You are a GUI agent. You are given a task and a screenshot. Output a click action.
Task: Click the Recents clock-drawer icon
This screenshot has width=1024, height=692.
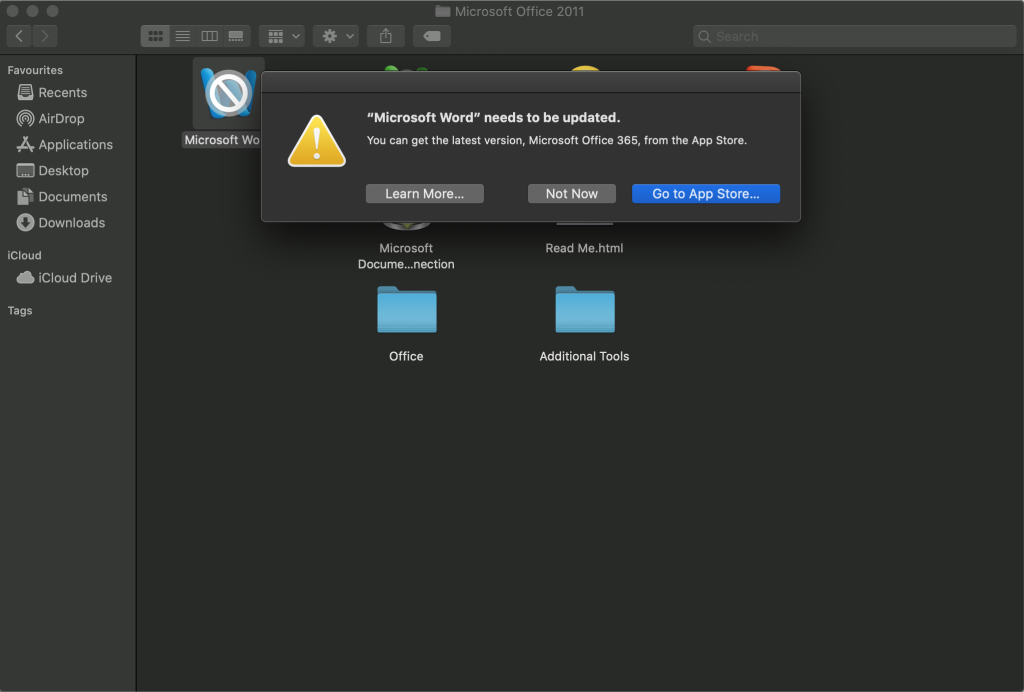pos(25,92)
